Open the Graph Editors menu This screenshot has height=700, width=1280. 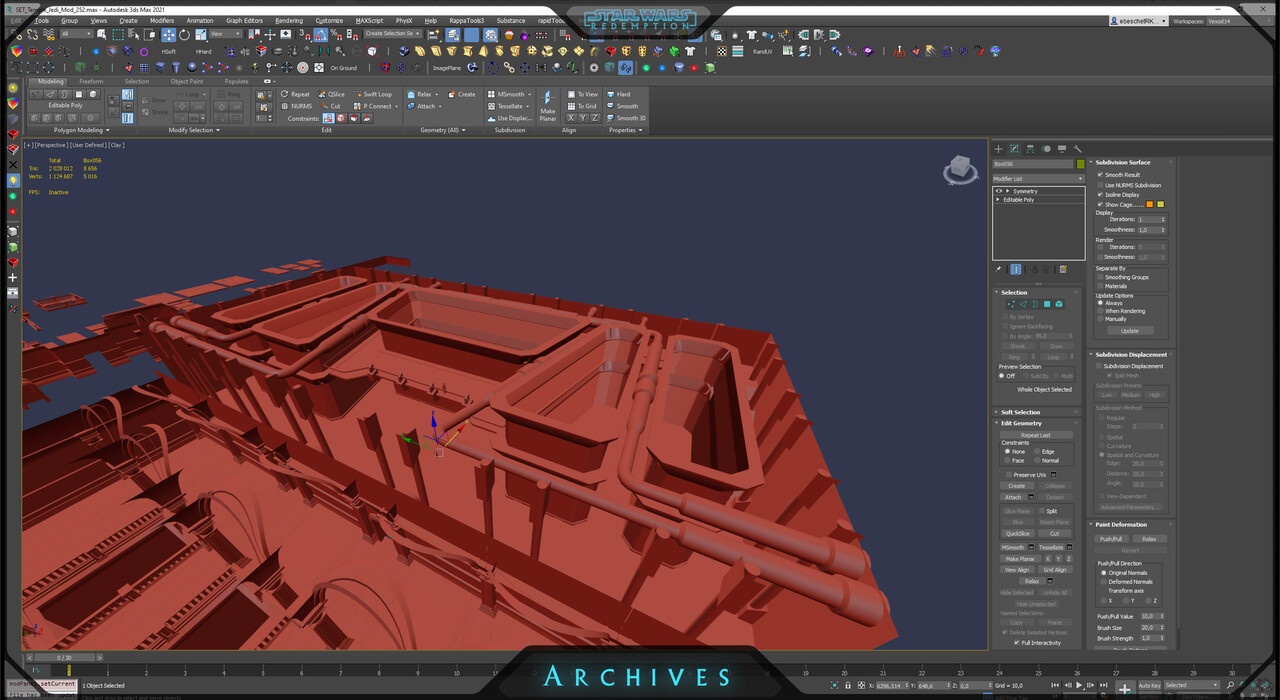point(244,20)
